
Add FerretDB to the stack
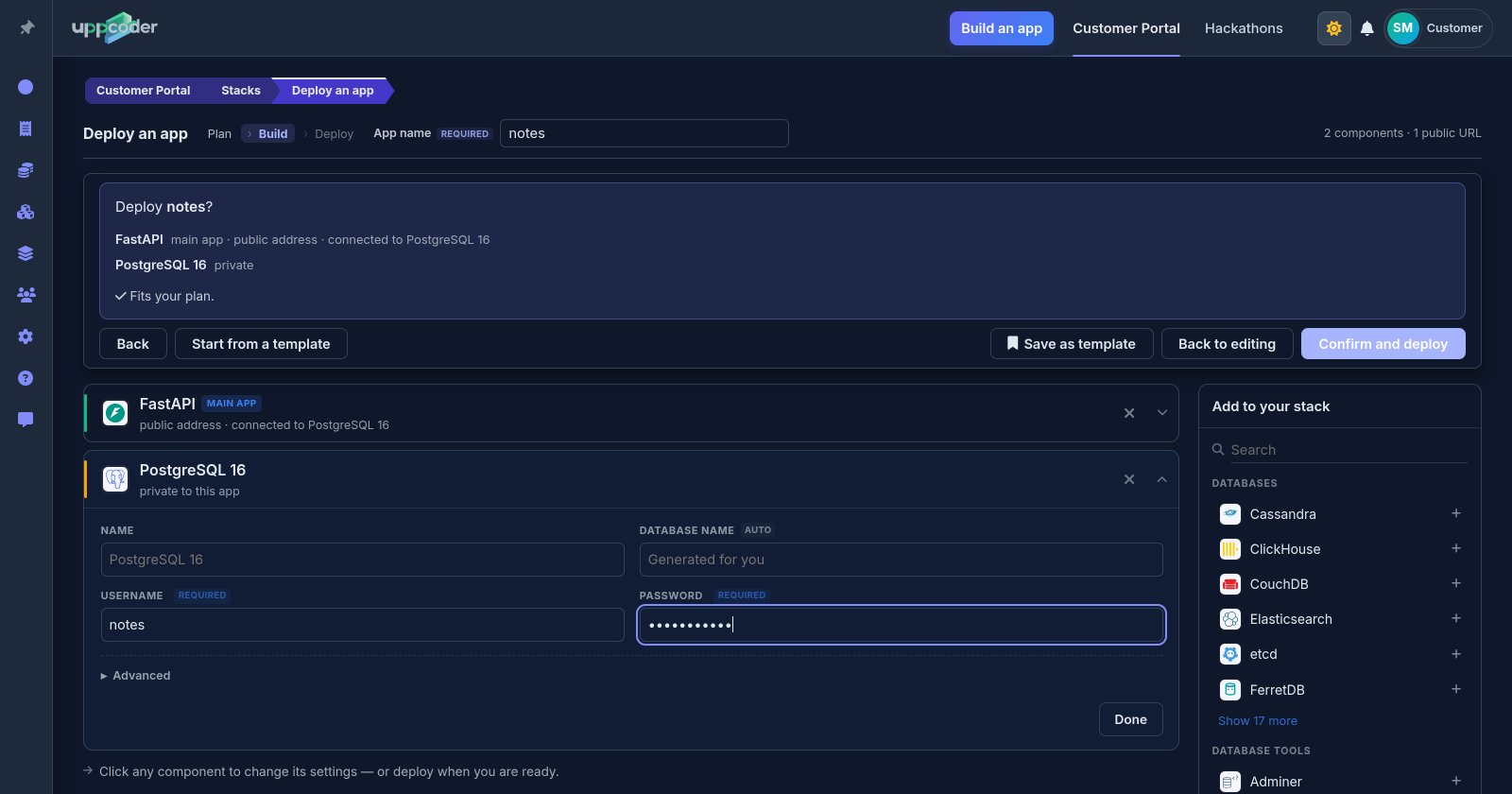(1456, 689)
